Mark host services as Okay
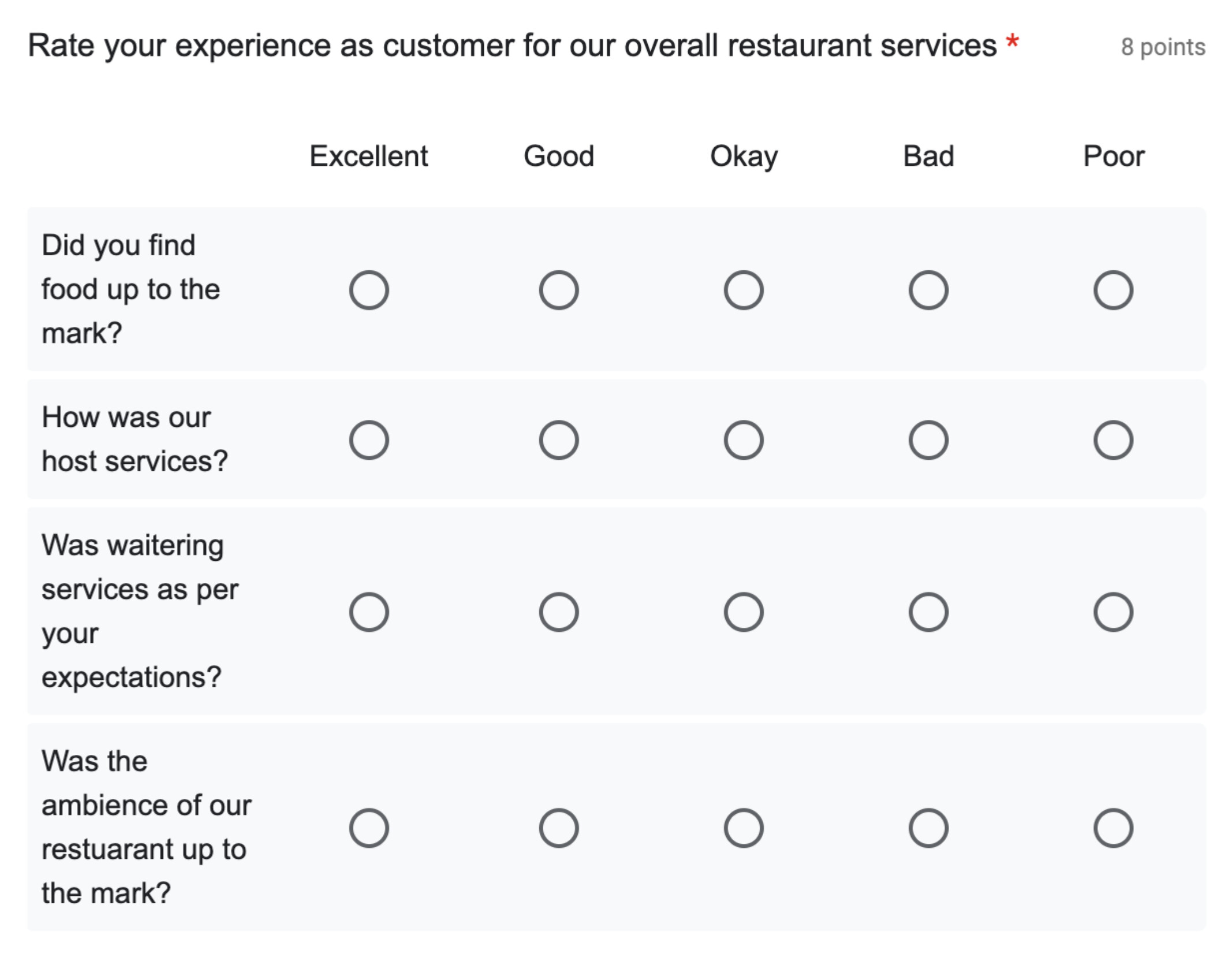The height and width of the screenshot is (953, 1232). (x=744, y=440)
